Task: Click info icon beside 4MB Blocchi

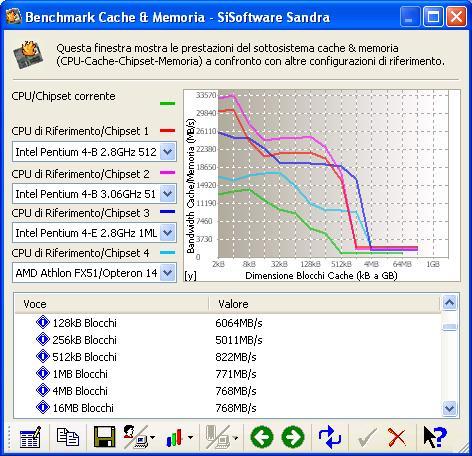Action: click(43, 390)
